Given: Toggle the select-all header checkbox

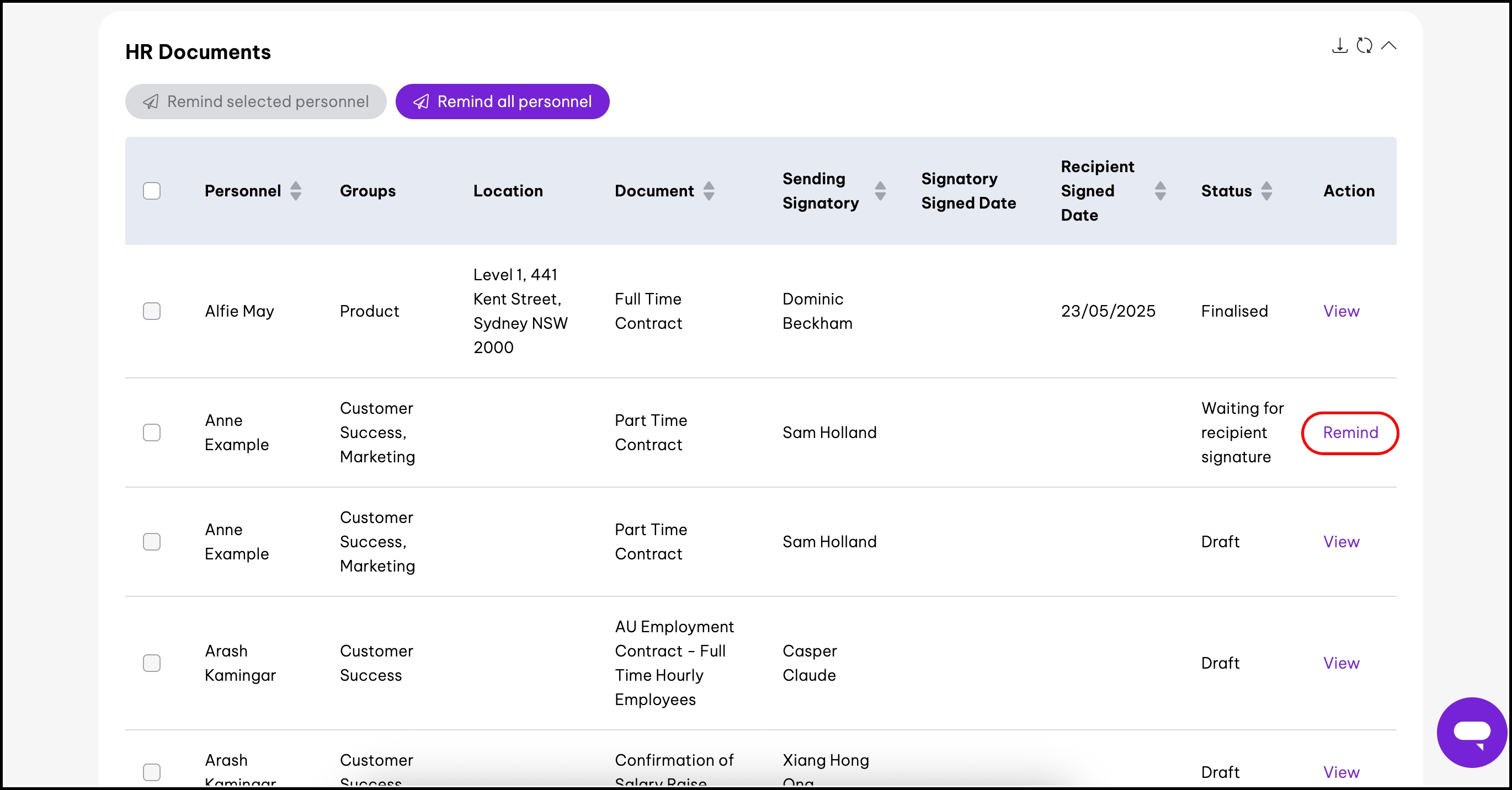Looking at the screenshot, I should point(152,191).
